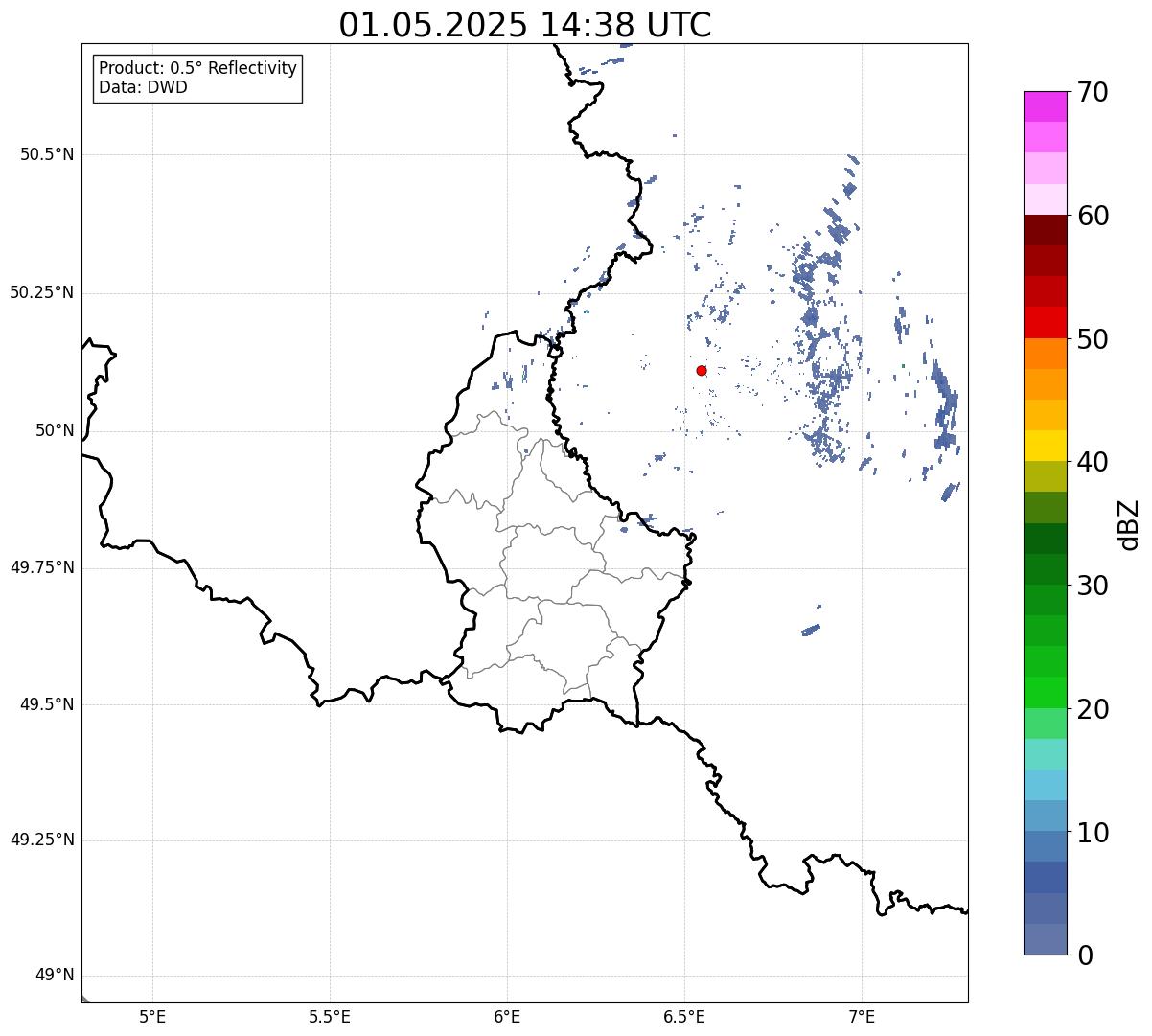Click the 'dBZ' colorbar label
Image resolution: width=1152 pixels, height=1036 pixels.
(1129, 524)
